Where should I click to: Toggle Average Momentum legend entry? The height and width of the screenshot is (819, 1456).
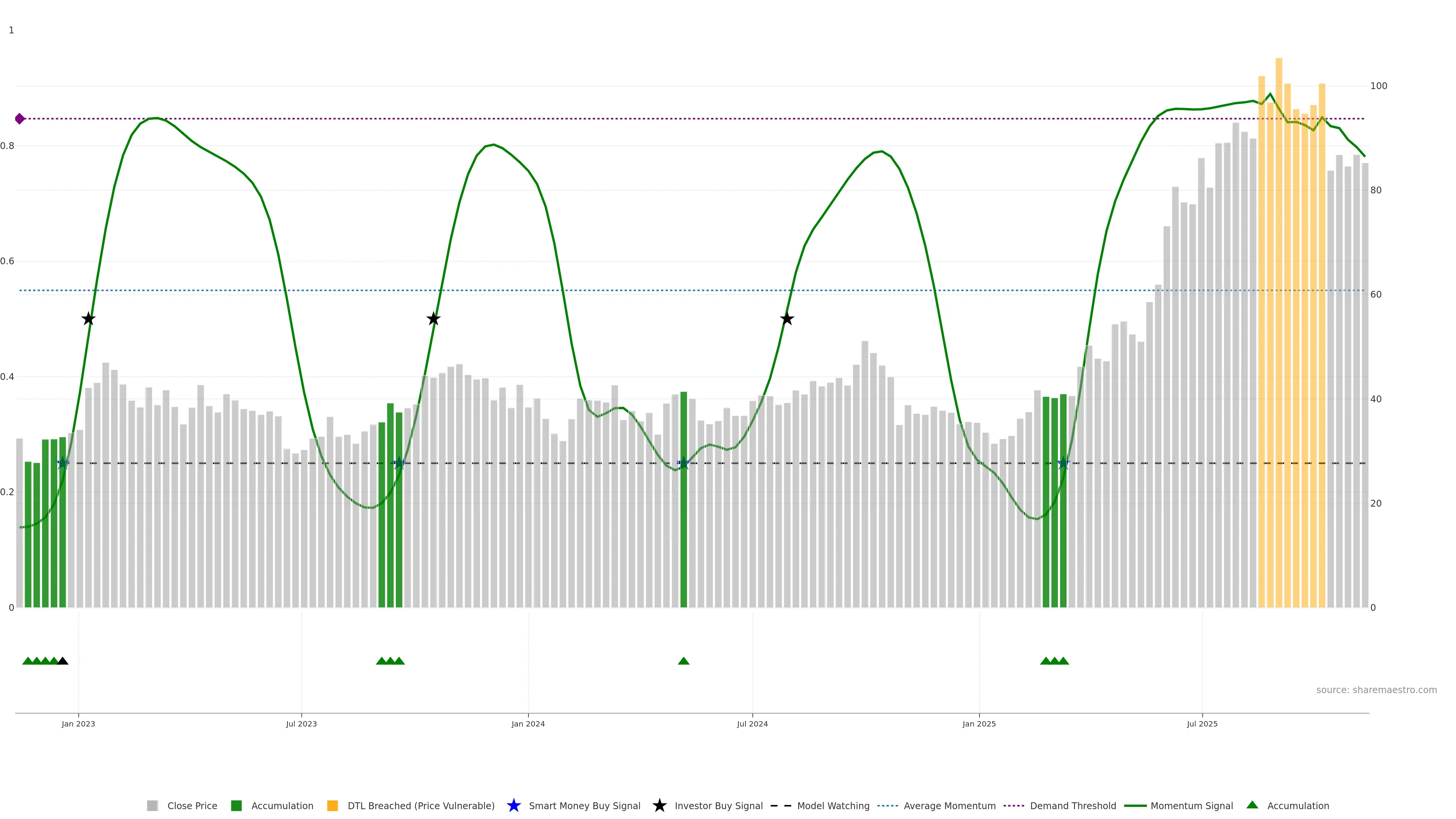pyautogui.click(x=949, y=805)
